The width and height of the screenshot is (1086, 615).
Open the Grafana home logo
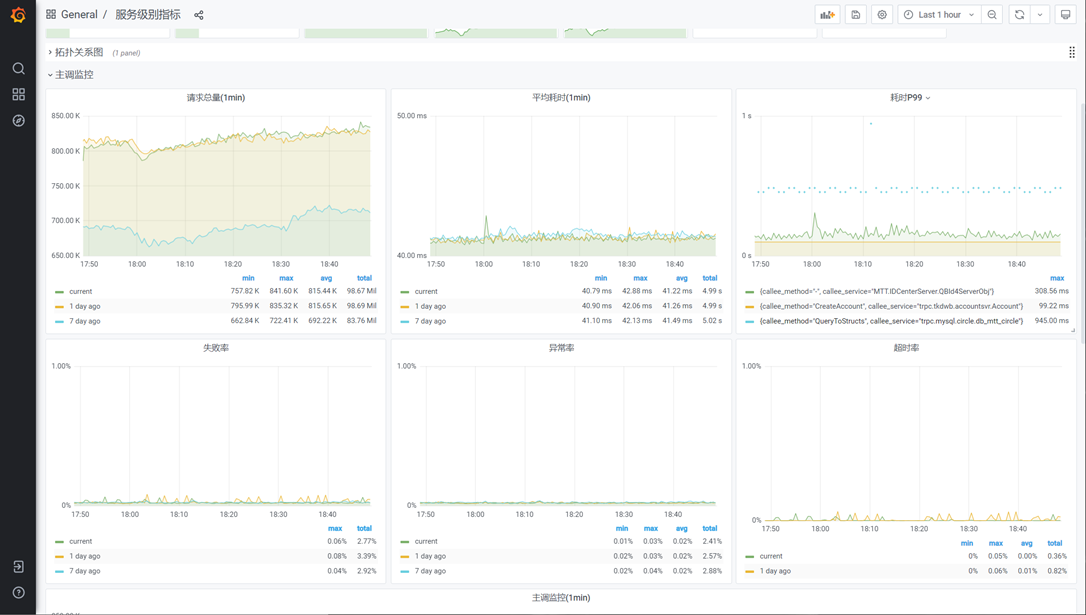(18, 15)
